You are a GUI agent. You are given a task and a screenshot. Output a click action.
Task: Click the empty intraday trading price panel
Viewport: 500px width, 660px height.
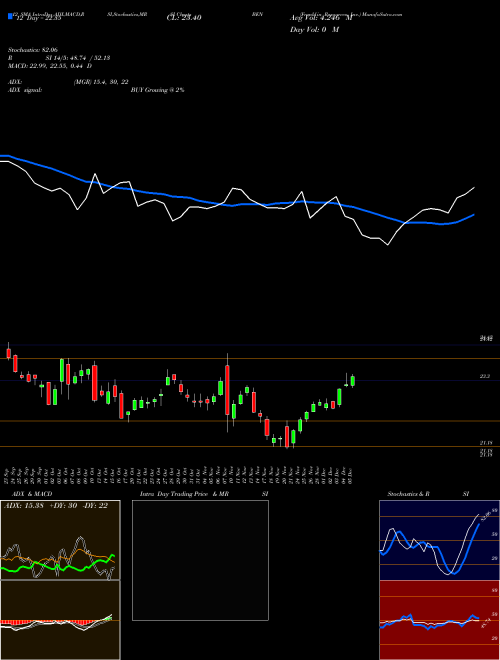200,560
